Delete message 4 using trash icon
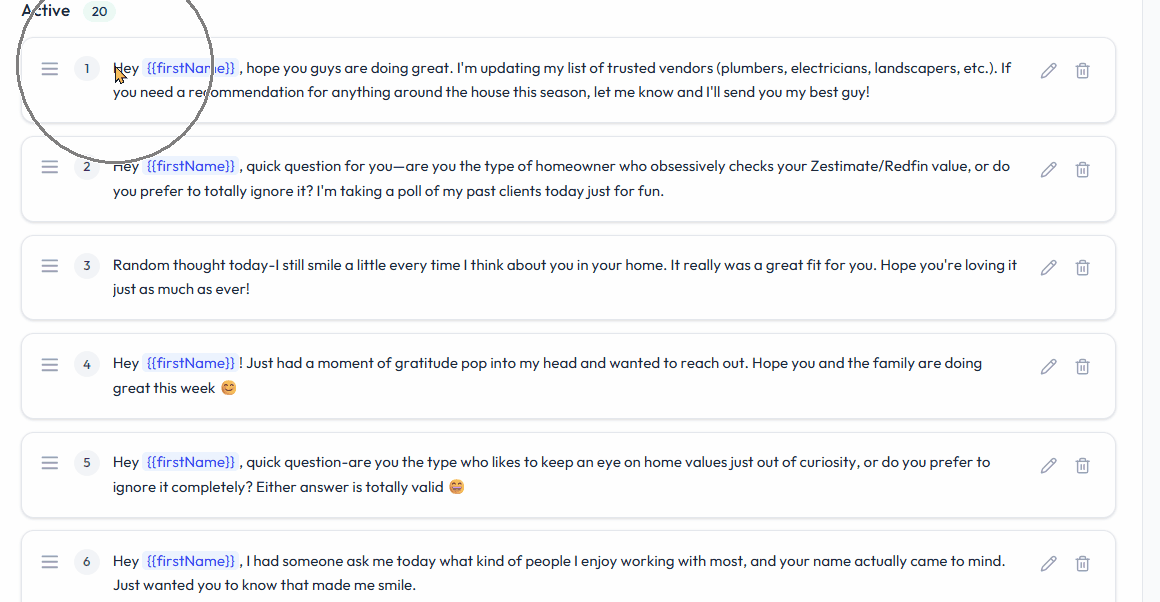 click(x=1082, y=366)
